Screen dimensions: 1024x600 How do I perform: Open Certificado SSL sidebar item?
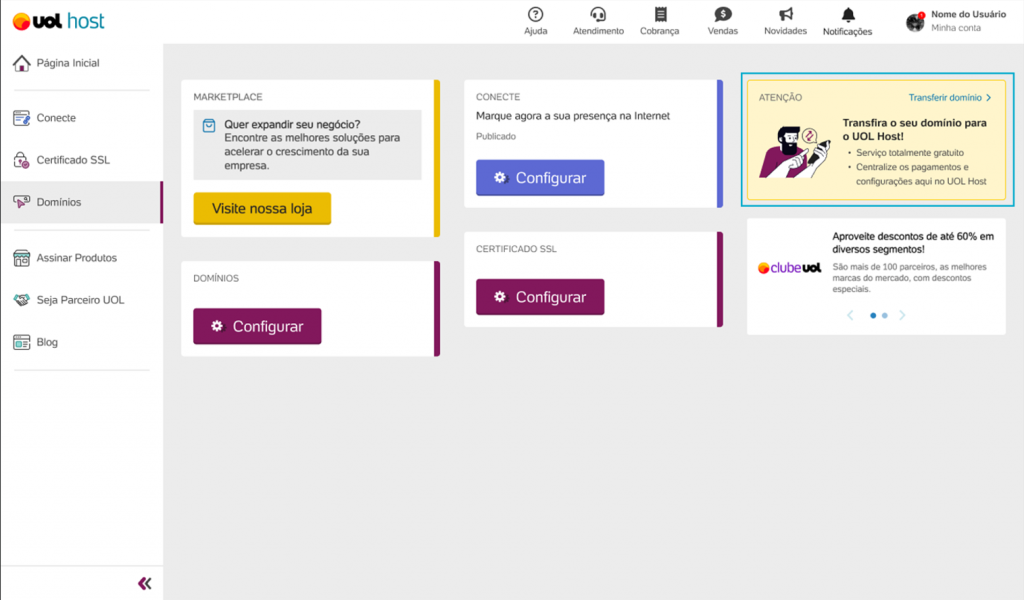coord(72,160)
